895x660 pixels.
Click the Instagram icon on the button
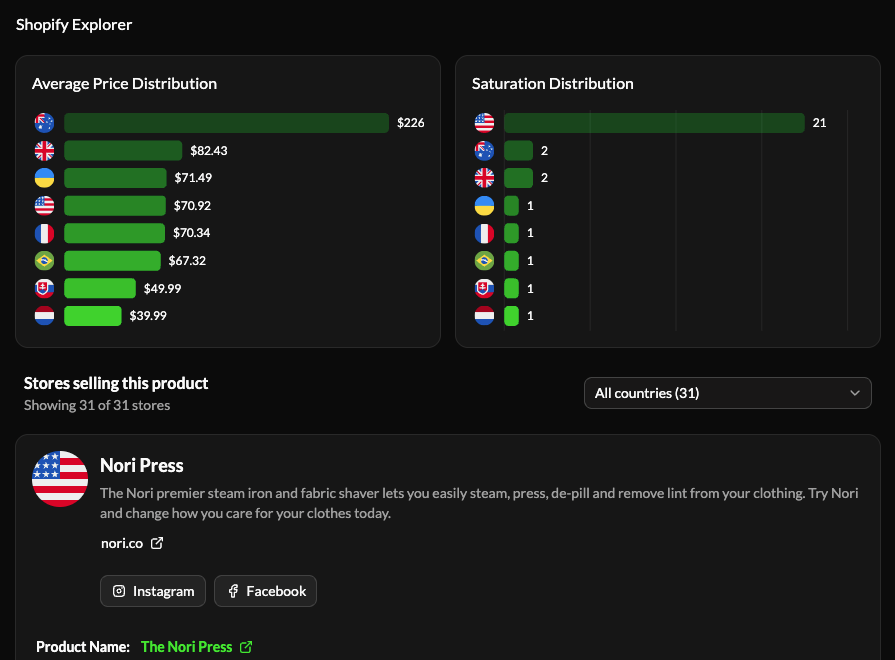tap(119, 591)
